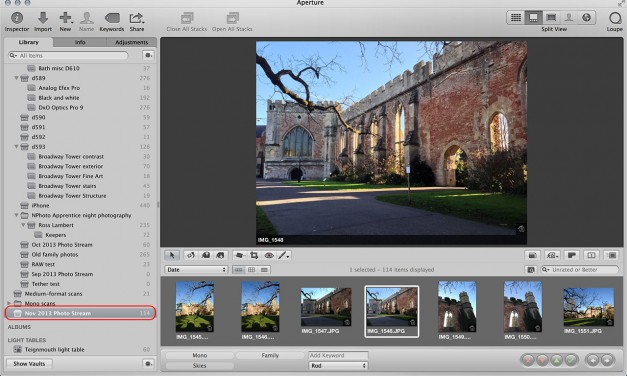Image resolution: width=627 pixels, height=376 pixels.
Task: Switch browser to filmstrip view
Action: click(x=239, y=270)
